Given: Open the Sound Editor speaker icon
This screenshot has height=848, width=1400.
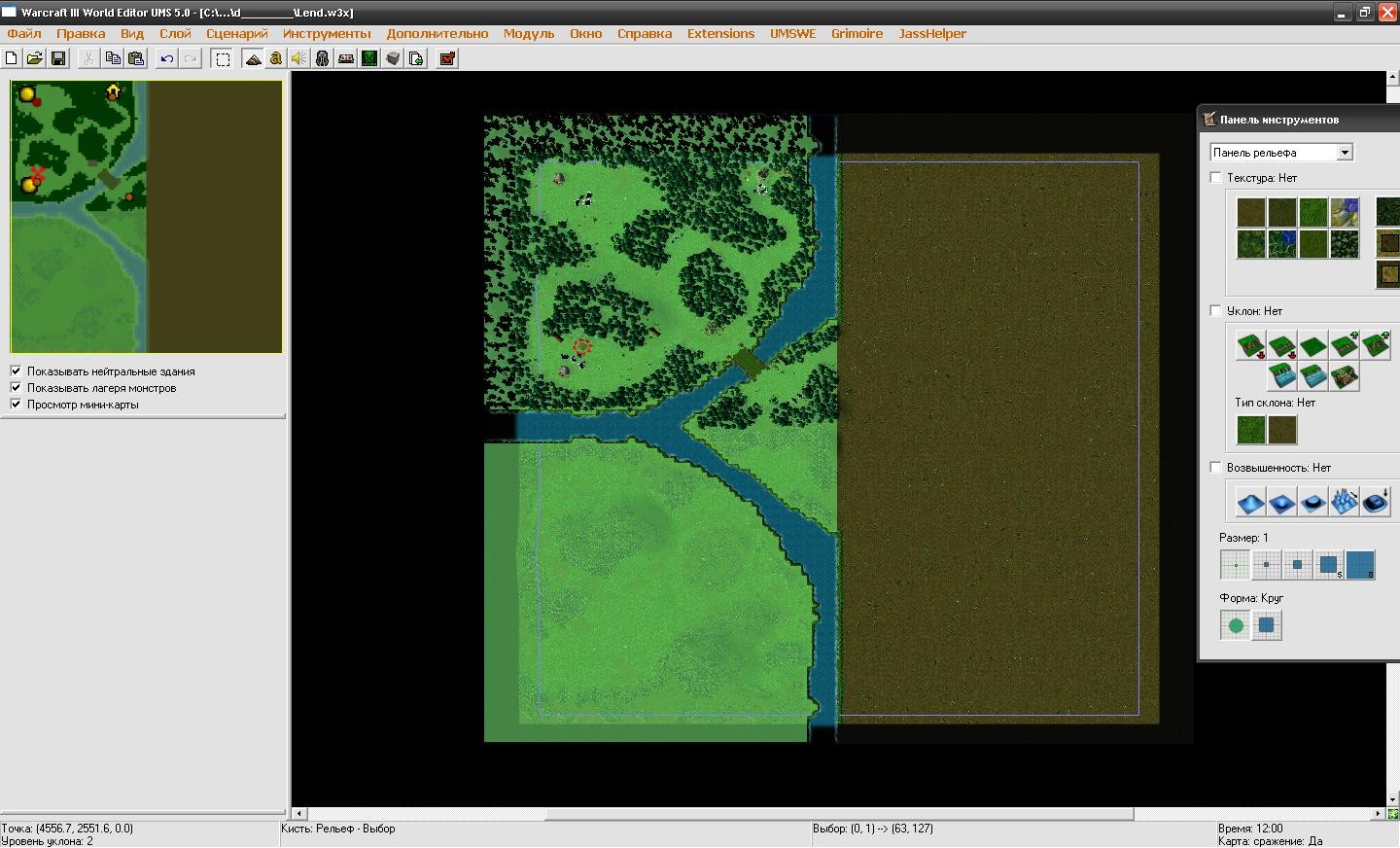Looking at the screenshot, I should click(x=299, y=58).
